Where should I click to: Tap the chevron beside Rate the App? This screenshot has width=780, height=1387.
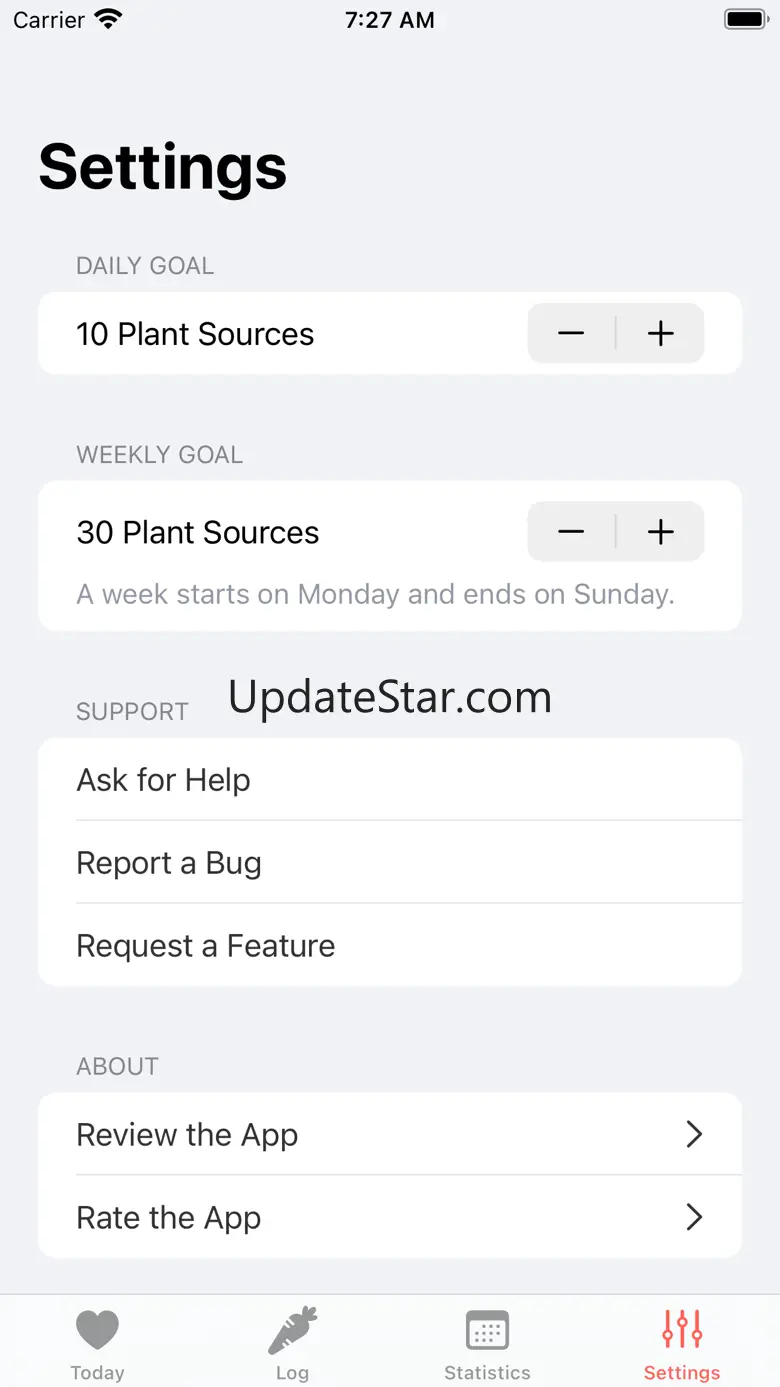point(694,1217)
